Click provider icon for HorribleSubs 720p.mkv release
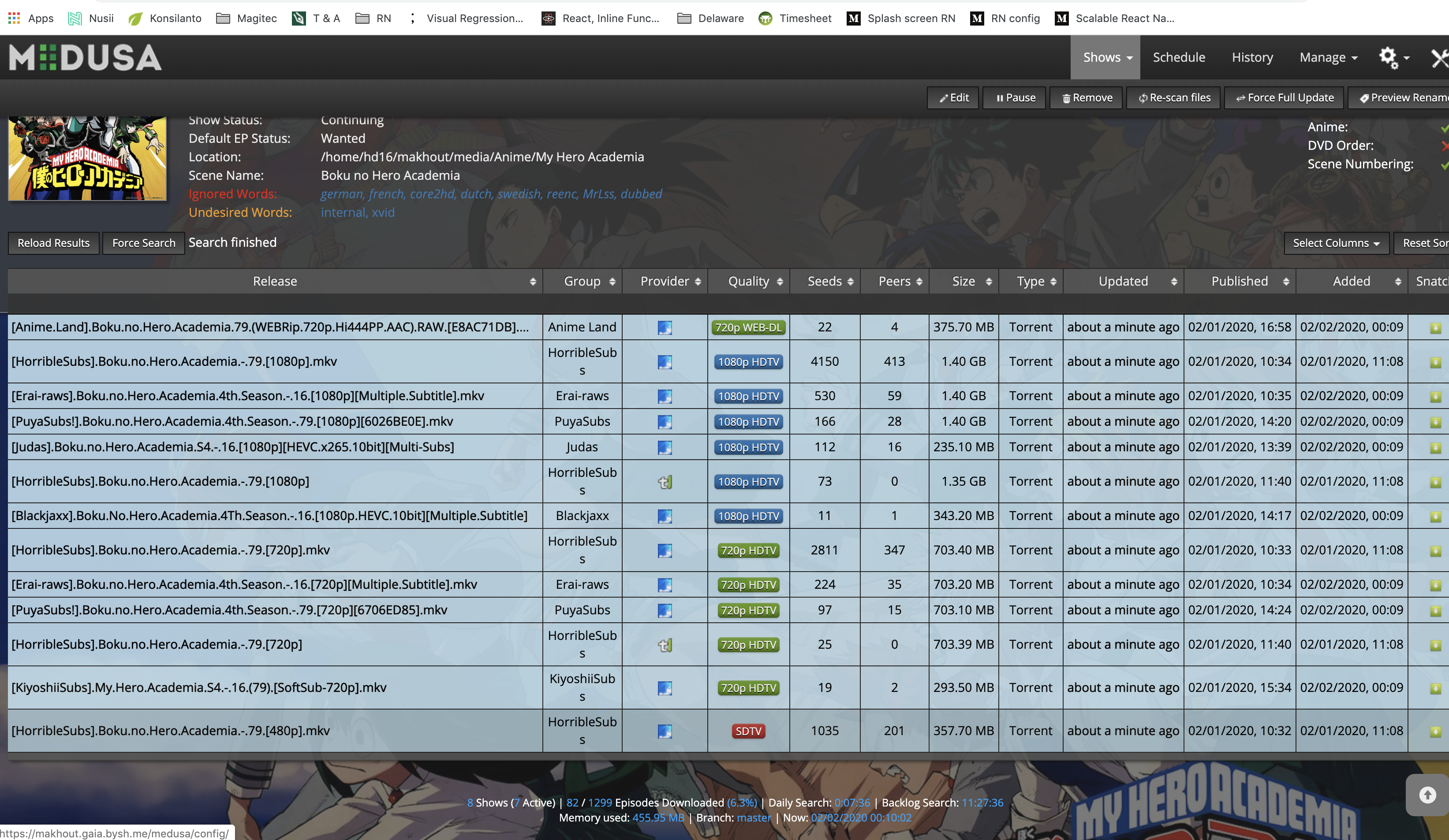 (x=665, y=550)
